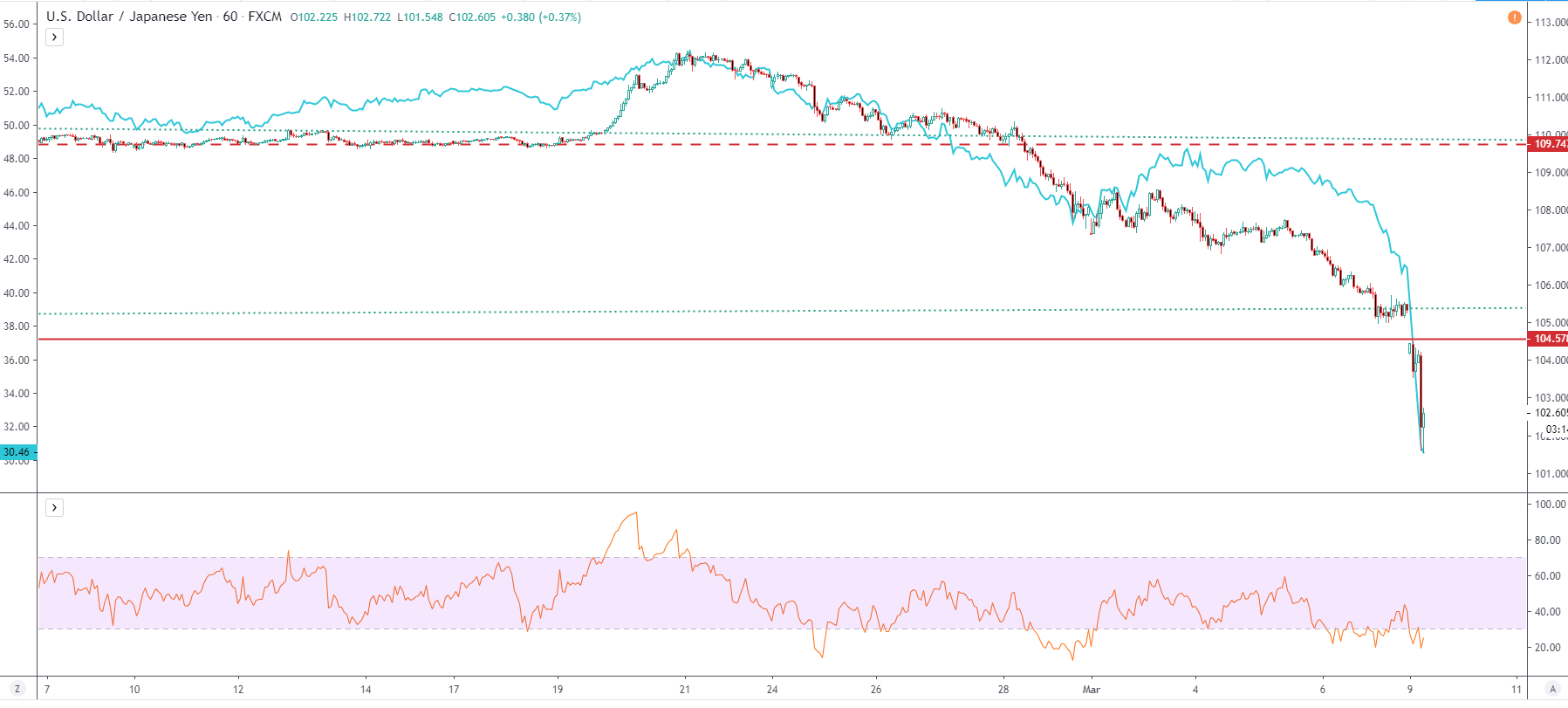Click 108.00 on the right price scale

pos(1551,210)
